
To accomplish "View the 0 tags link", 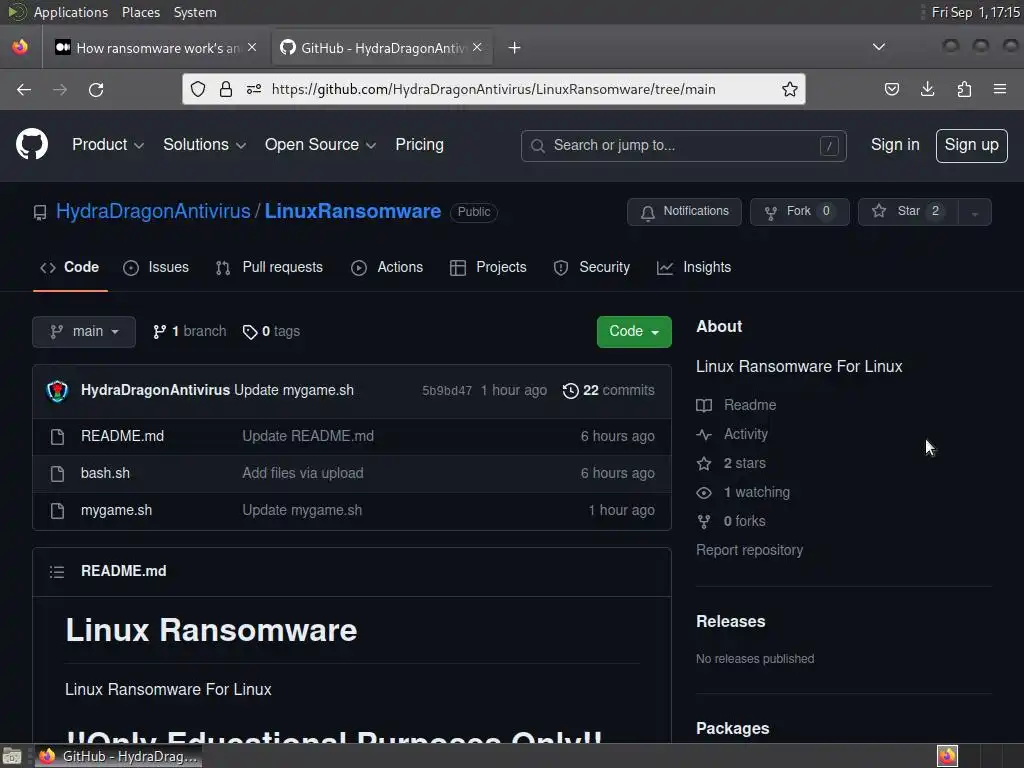I will click(x=271, y=332).
